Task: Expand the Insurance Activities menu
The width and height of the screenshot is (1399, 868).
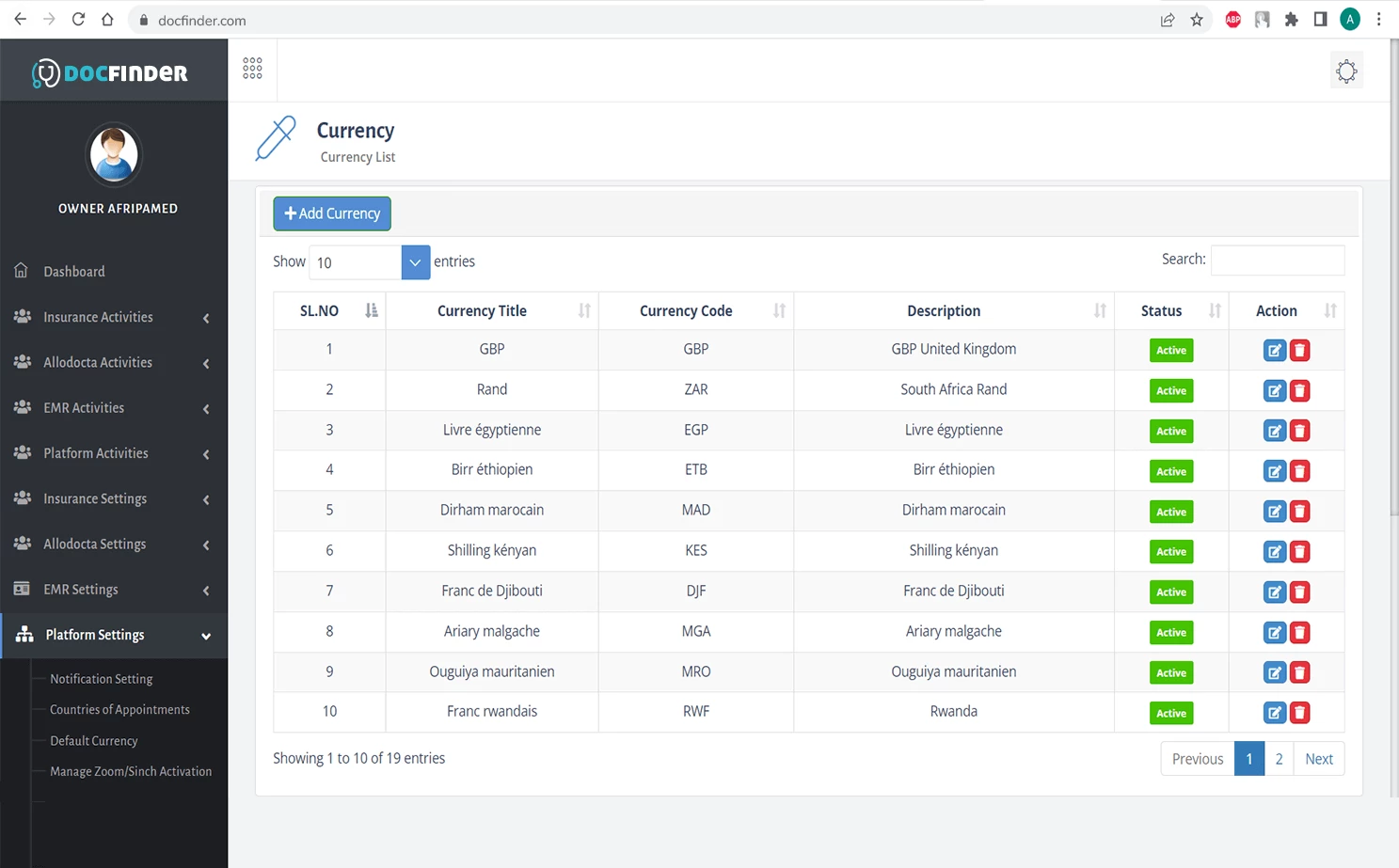Action: tap(97, 317)
